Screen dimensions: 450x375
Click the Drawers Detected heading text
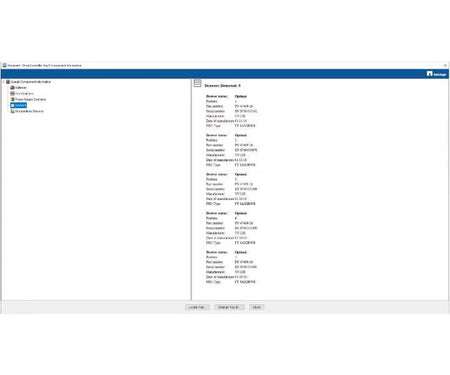(x=222, y=86)
